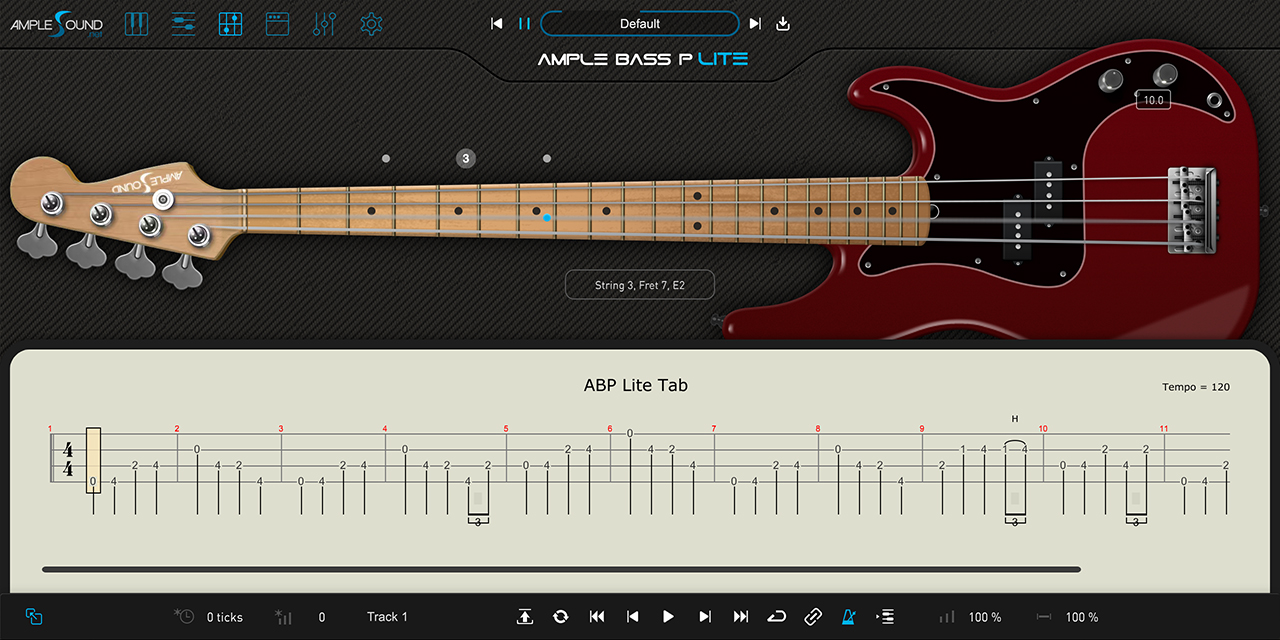The height and width of the screenshot is (640, 1280).
Task: Rewind tab to the beginning
Action: pyautogui.click(x=597, y=617)
